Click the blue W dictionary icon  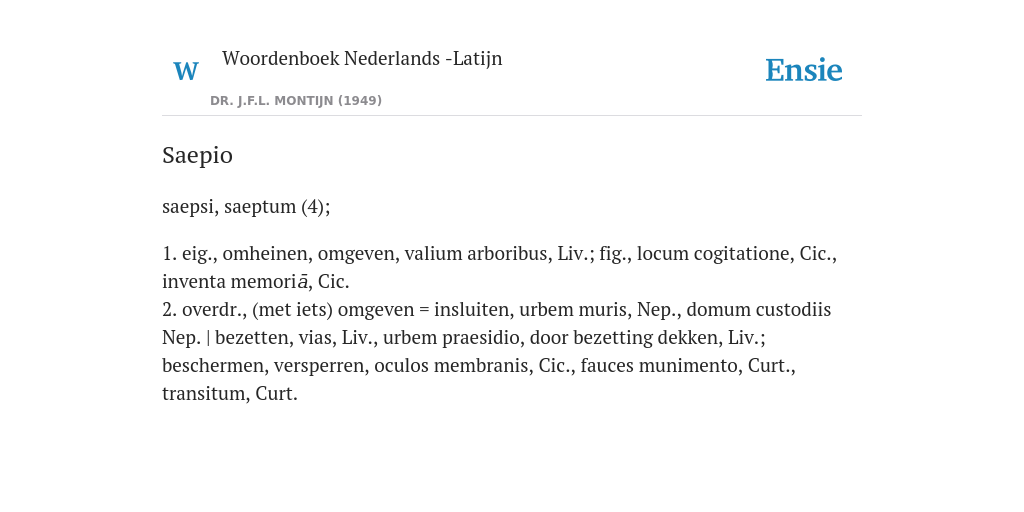point(185,71)
